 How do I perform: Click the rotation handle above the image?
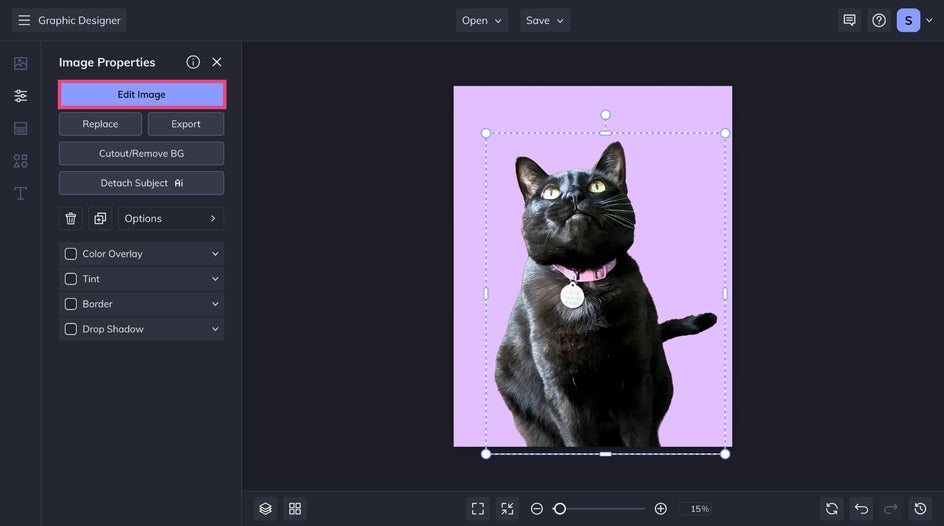coord(605,115)
